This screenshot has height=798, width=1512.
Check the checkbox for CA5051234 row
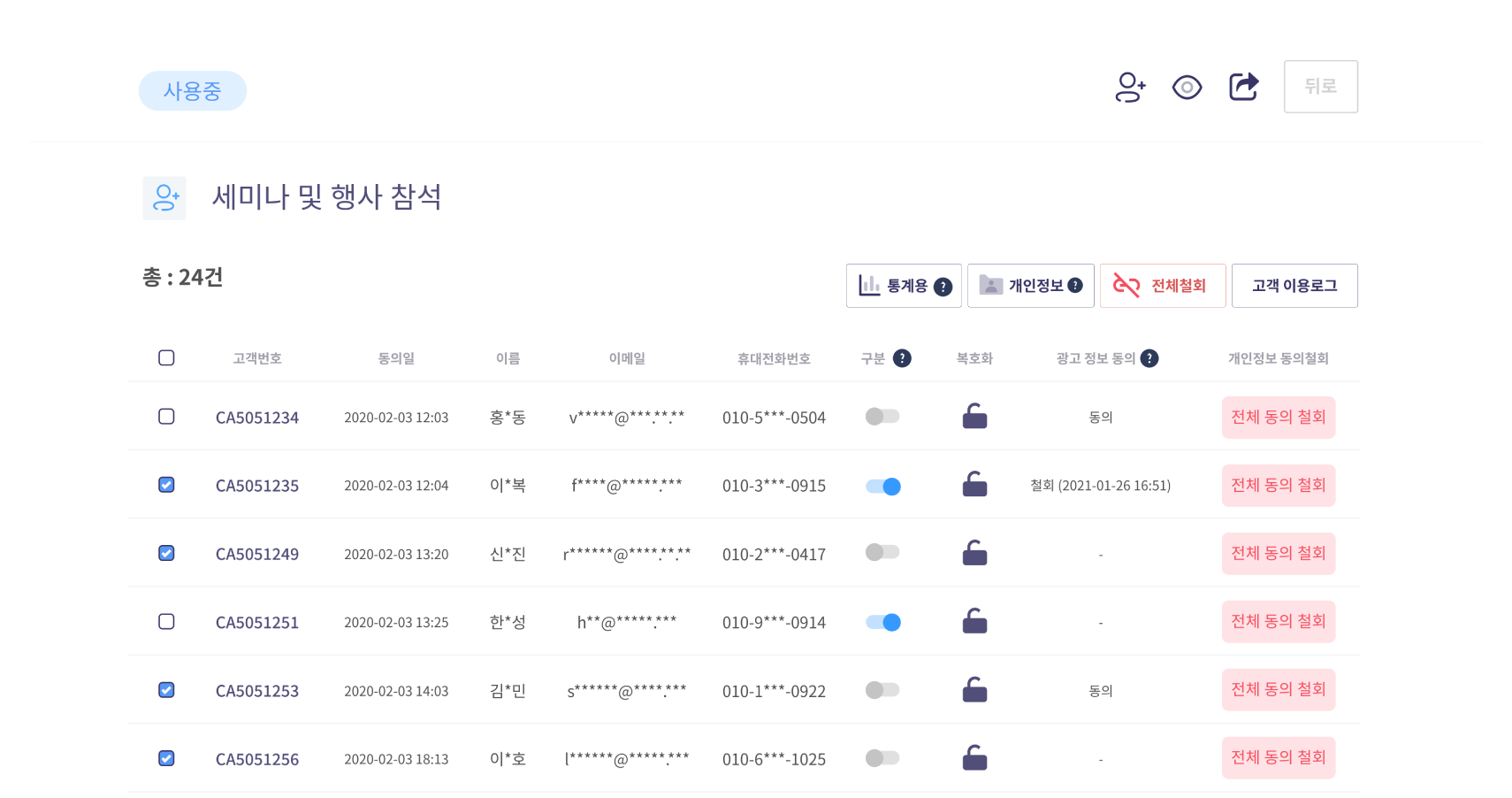tap(166, 416)
